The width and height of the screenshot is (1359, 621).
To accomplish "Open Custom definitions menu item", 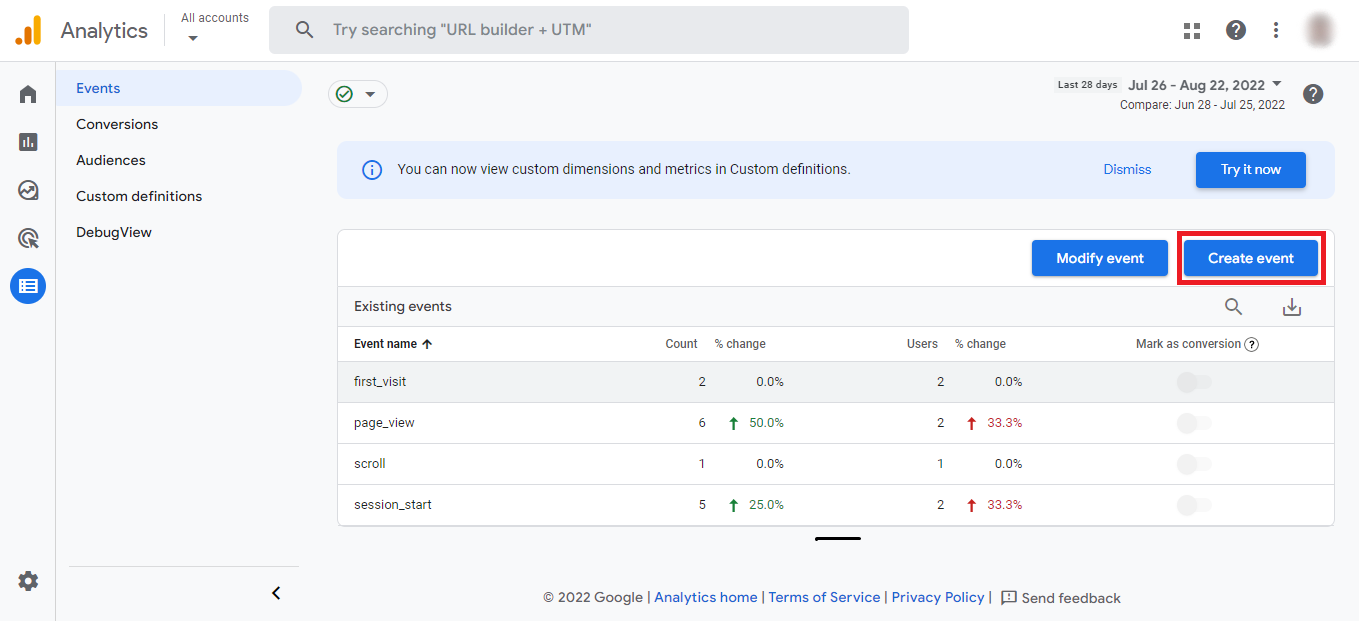I will [x=139, y=196].
